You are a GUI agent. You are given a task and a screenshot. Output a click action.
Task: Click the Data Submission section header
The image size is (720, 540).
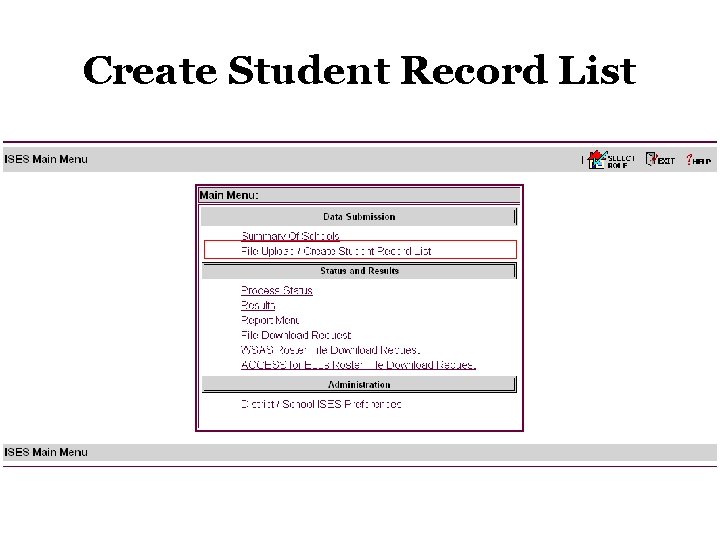click(359, 217)
